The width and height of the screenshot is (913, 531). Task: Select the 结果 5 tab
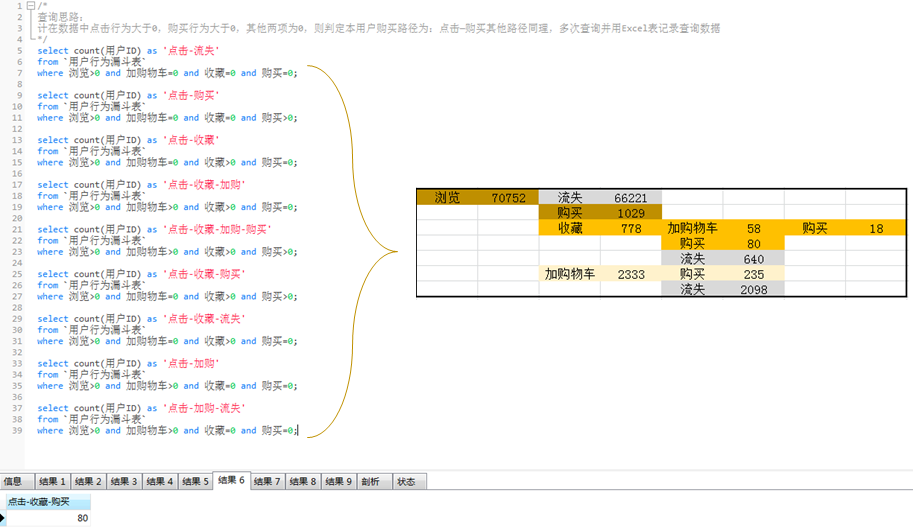click(195, 482)
